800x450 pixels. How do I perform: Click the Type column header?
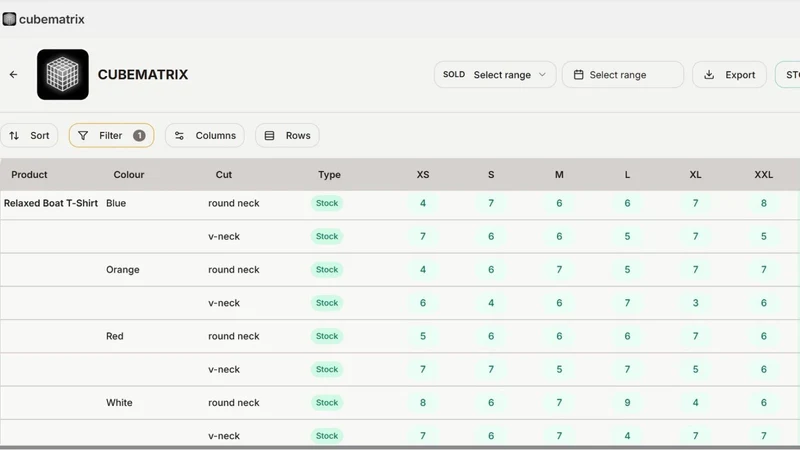point(329,174)
